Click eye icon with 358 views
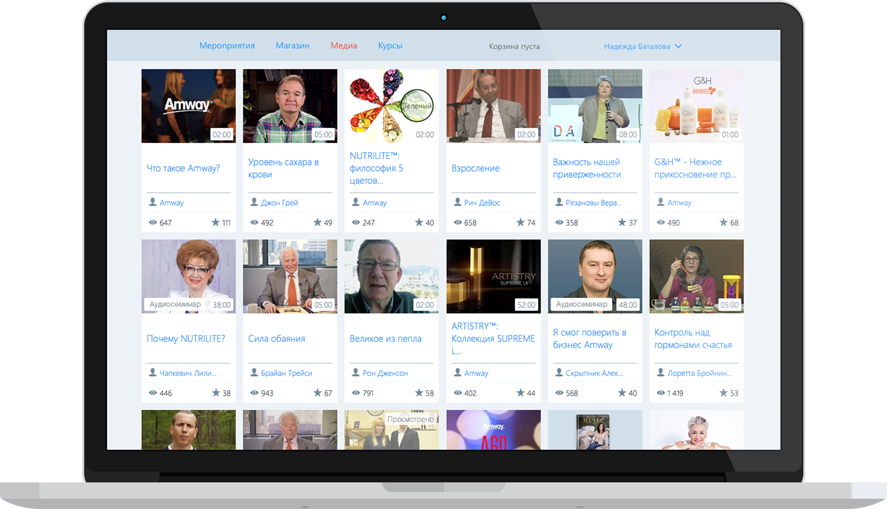The image size is (887, 509). point(559,222)
